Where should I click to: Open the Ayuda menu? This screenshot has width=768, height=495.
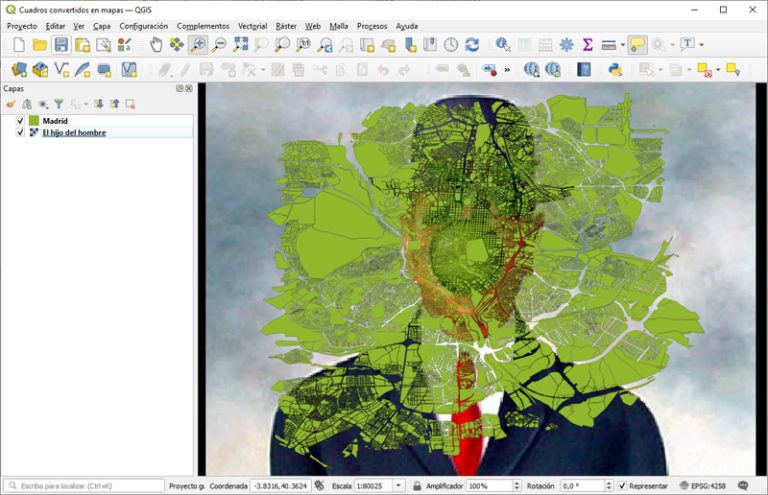click(x=407, y=26)
